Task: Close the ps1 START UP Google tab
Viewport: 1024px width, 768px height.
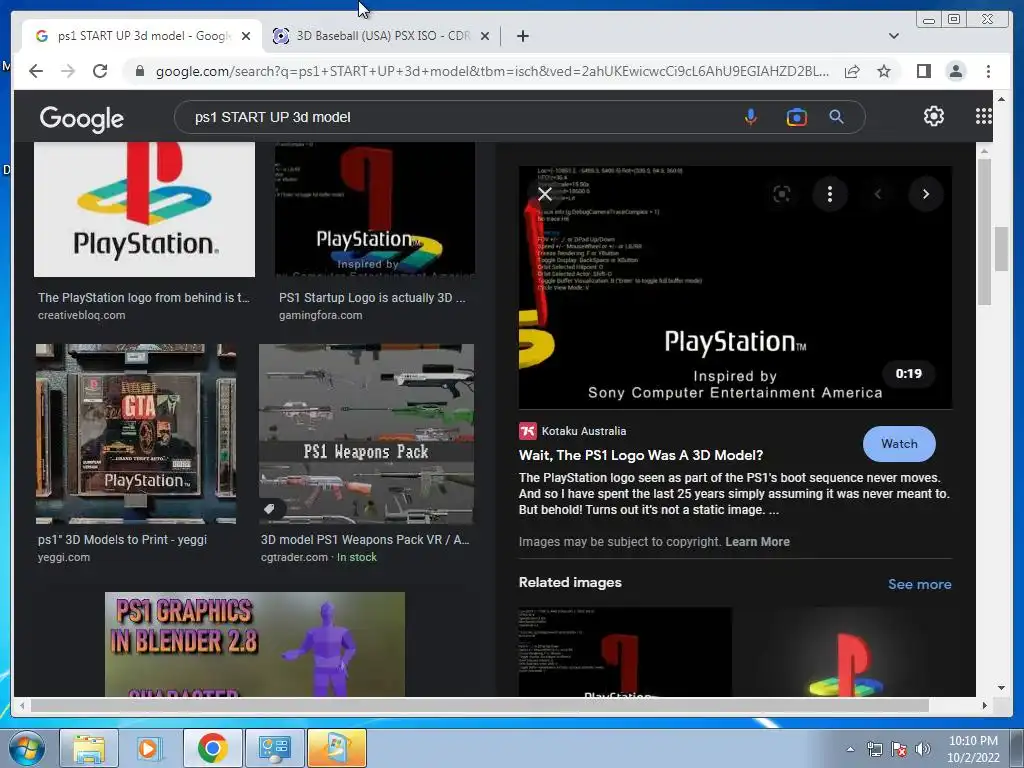Action: pyautogui.click(x=246, y=36)
